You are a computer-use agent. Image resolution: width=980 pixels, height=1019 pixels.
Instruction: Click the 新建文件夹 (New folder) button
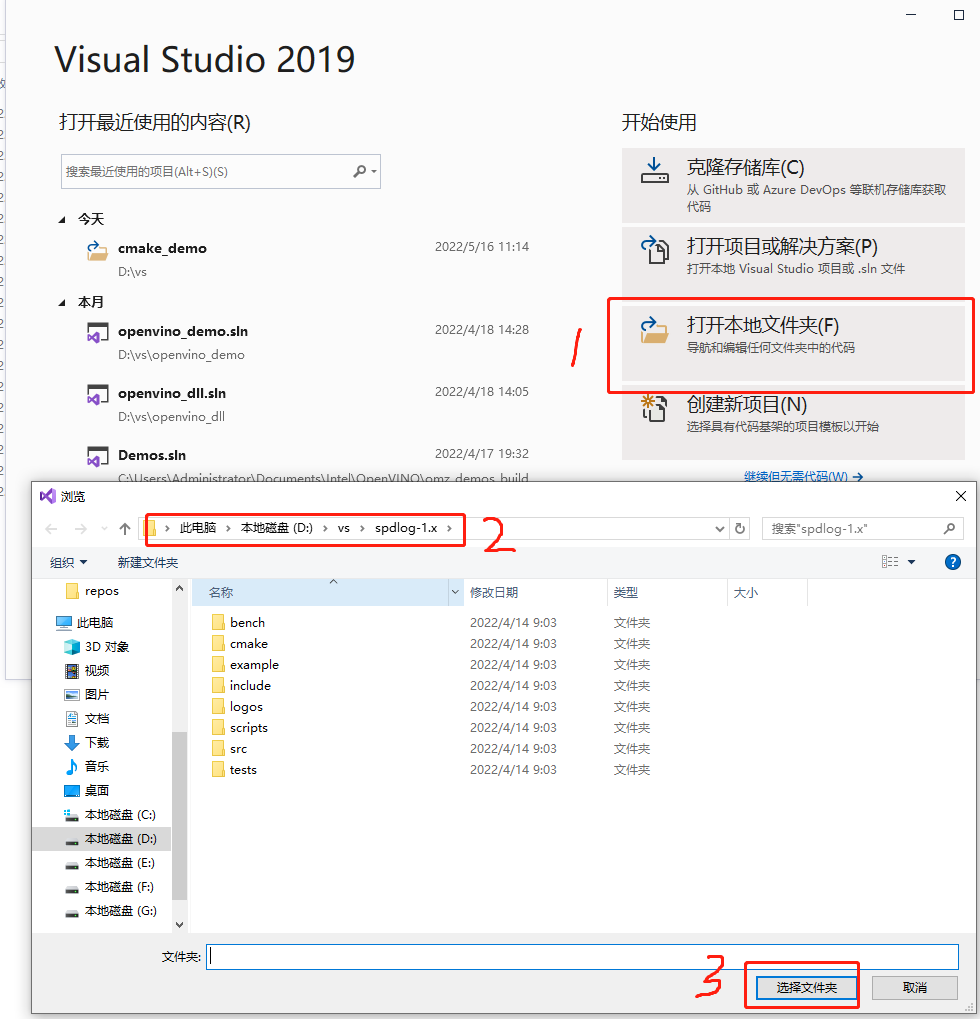148,562
